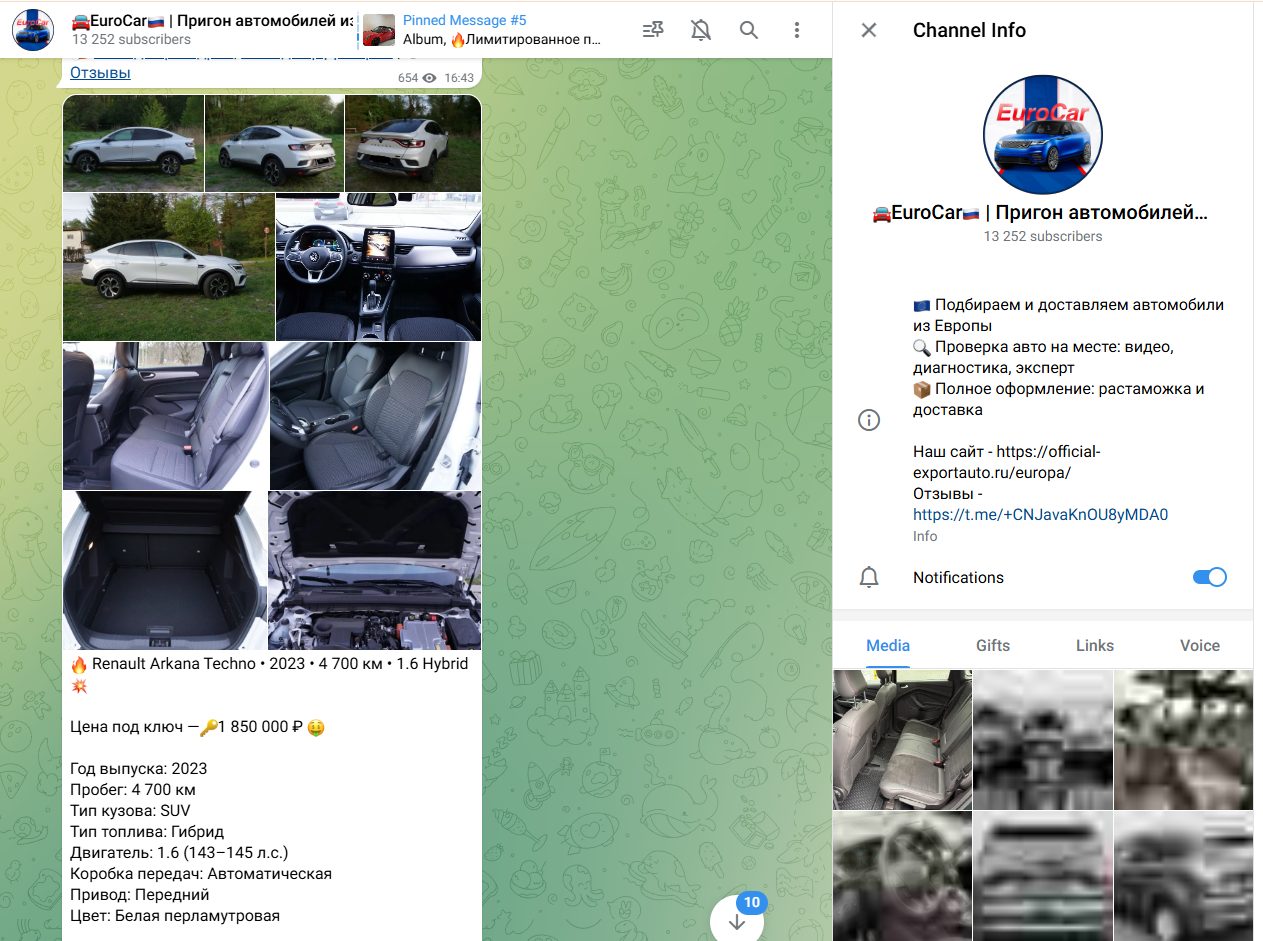The width and height of the screenshot is (1263, 941).
Task: Open the EuroCar channel avatar in the header
Action: point(33,30)
